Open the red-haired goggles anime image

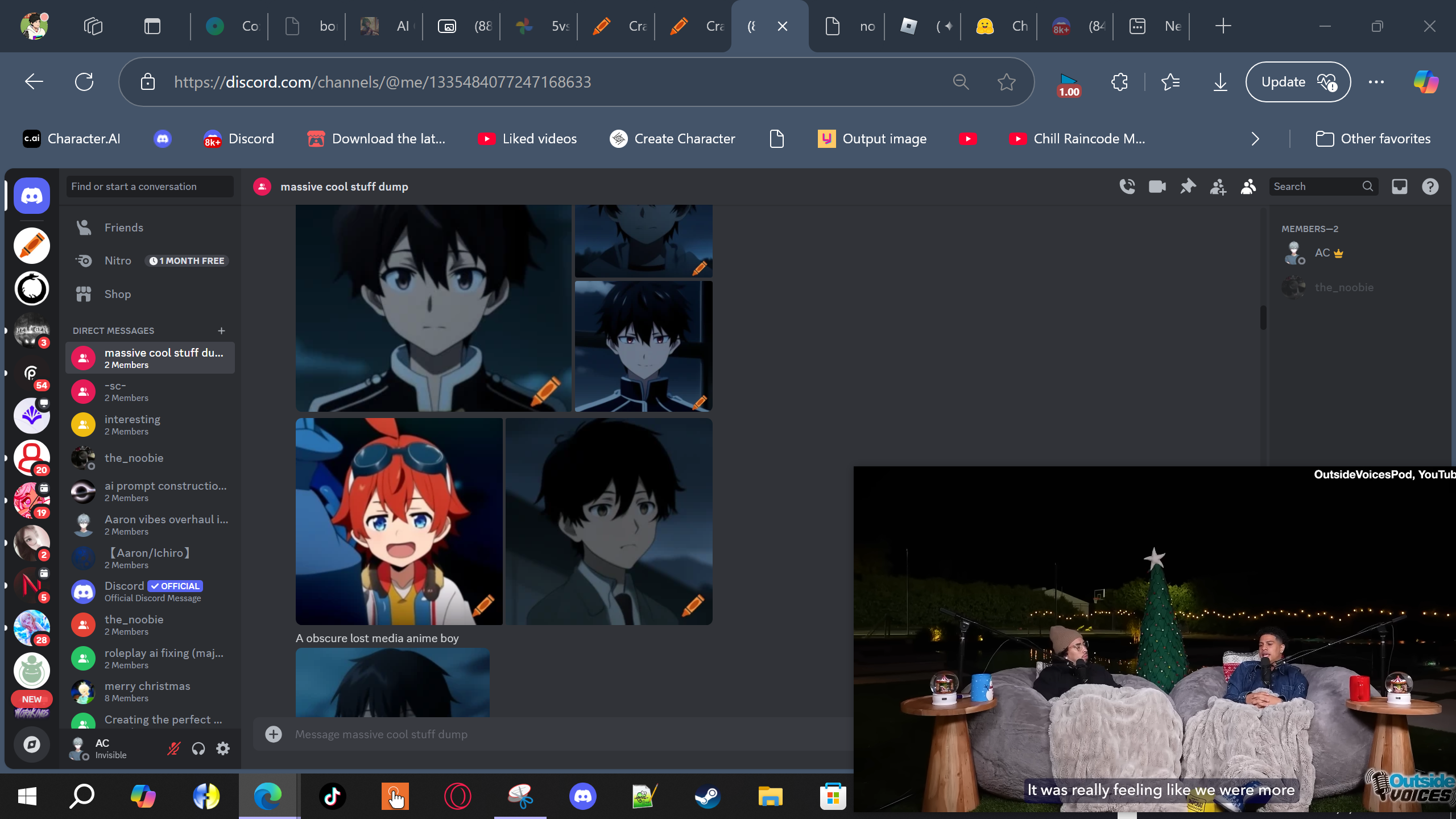(399, 522)
